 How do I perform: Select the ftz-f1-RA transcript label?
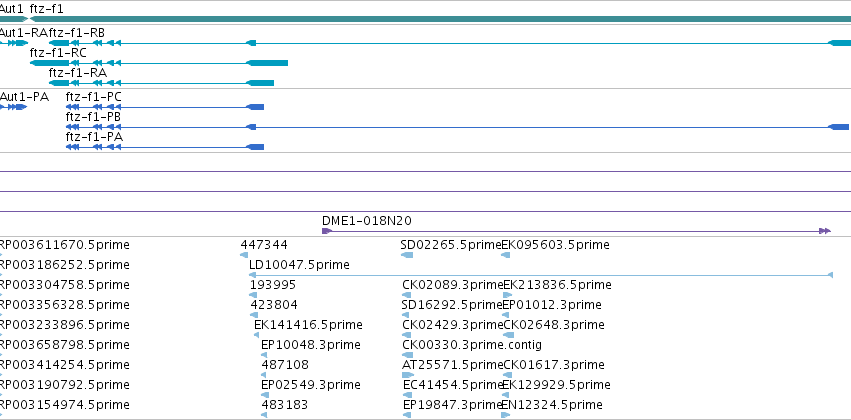[x=78, y=73]
